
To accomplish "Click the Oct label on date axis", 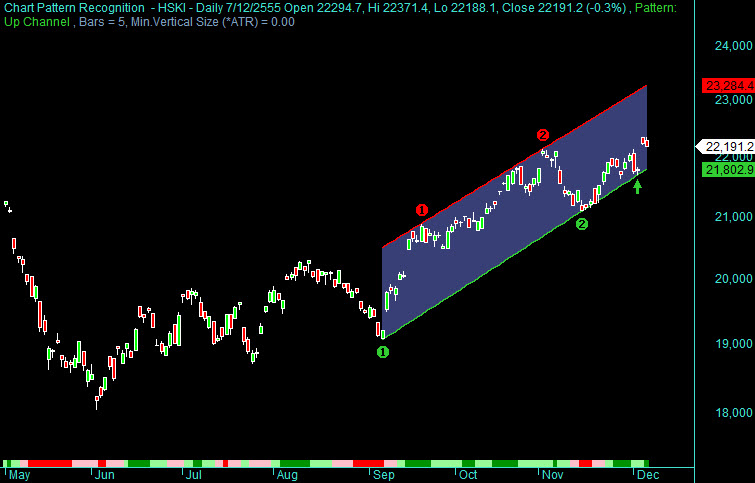I will (x=468, y=475).
